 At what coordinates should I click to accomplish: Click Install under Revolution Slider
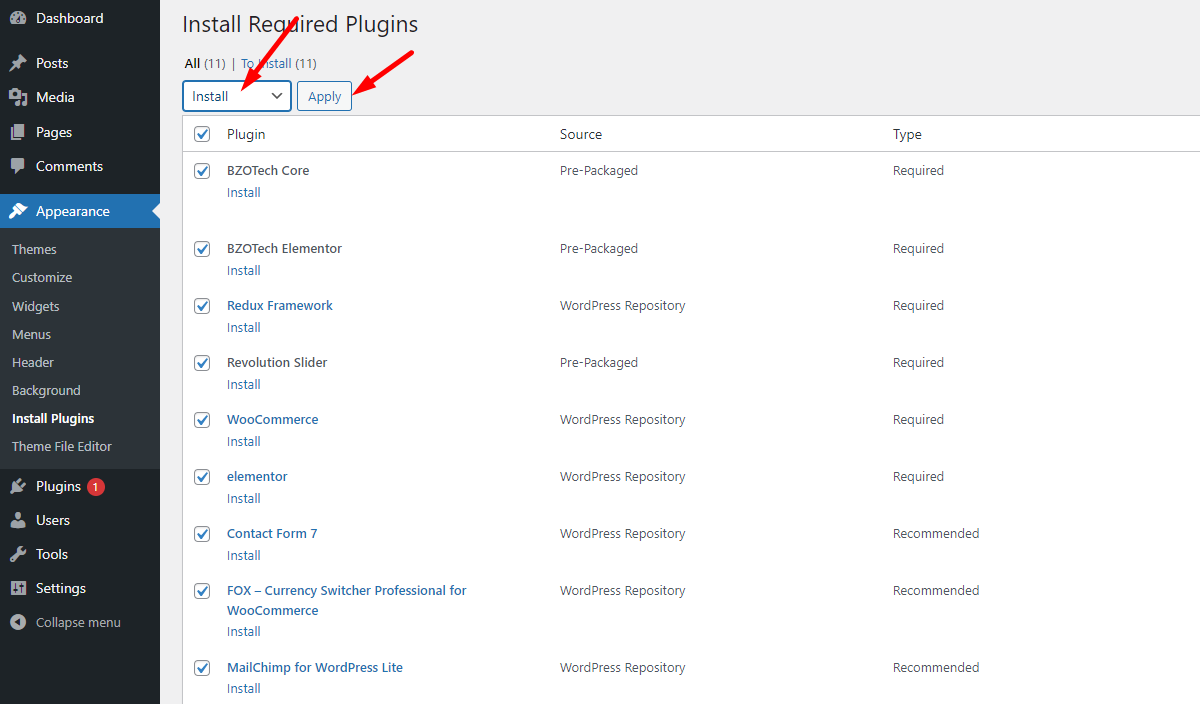[243, 384]
